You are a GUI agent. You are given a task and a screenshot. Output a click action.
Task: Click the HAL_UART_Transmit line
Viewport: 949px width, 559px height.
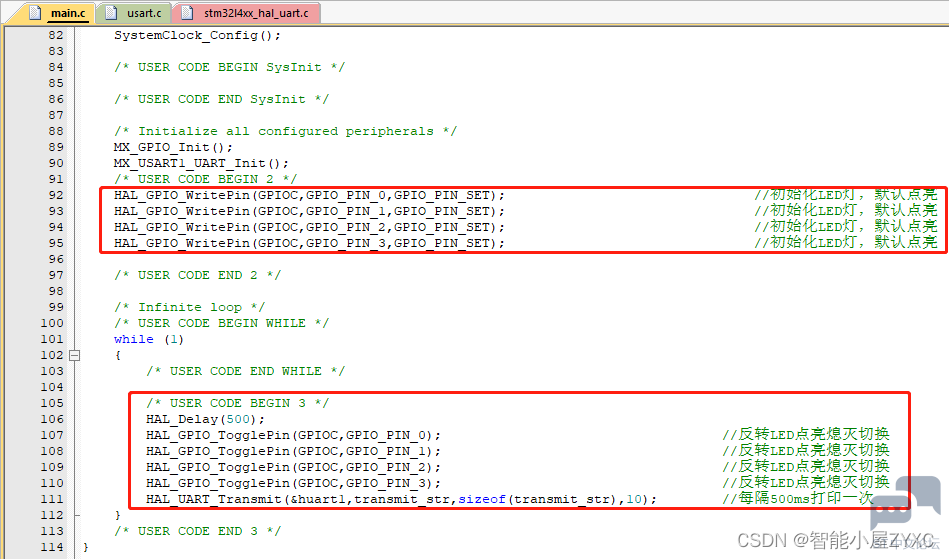click(401, 500)
